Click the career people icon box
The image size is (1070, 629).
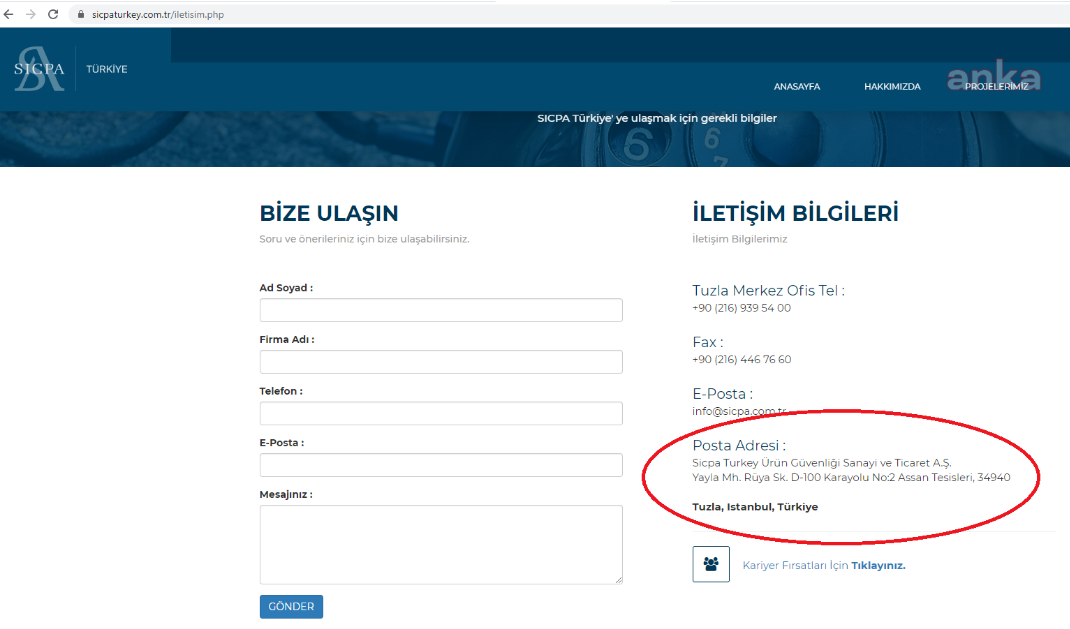pyautogui.click(x=711, y=564)
